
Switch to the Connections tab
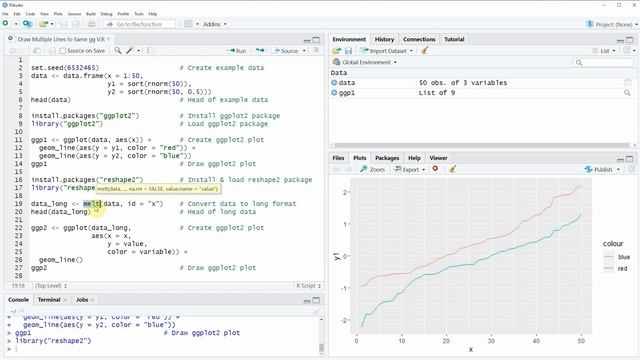tap(419, 39)
